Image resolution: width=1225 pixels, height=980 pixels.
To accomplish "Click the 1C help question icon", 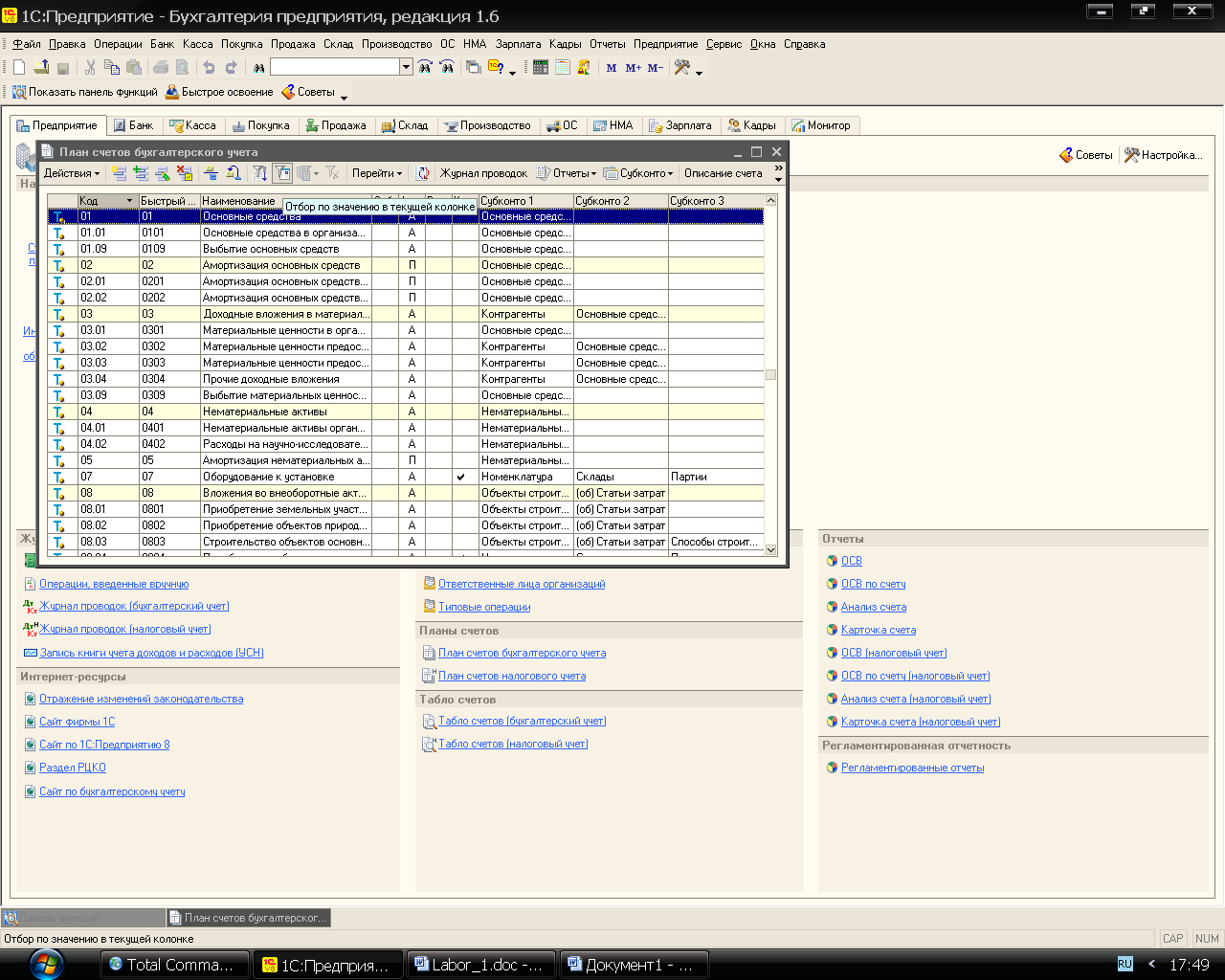I will 496,67.
